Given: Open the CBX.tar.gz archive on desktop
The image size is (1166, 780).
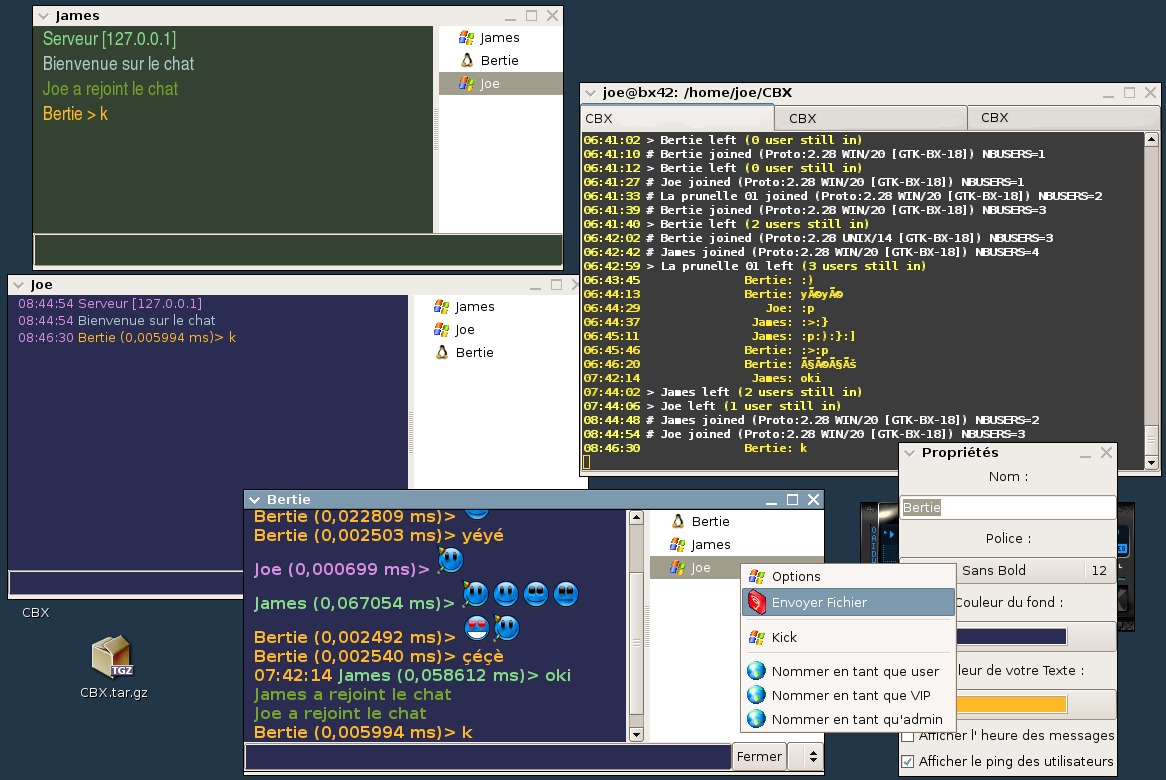Looking at the screenshot, I should (x=112, y=658).
